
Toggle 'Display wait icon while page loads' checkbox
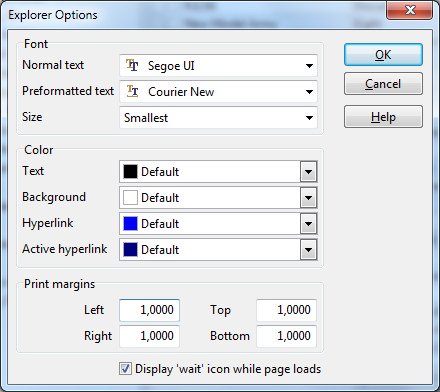pyautogui.click(x=125, y=369)
